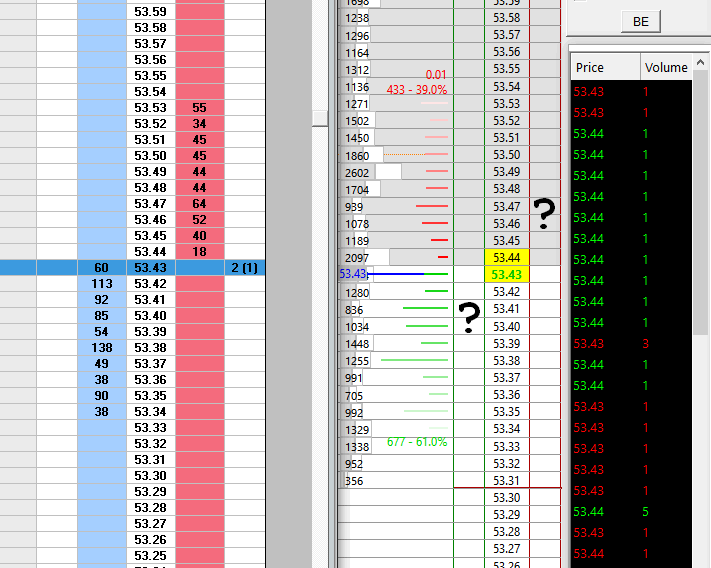
Task: Click ask size 18 at 53.44
Action: point(200,252)
